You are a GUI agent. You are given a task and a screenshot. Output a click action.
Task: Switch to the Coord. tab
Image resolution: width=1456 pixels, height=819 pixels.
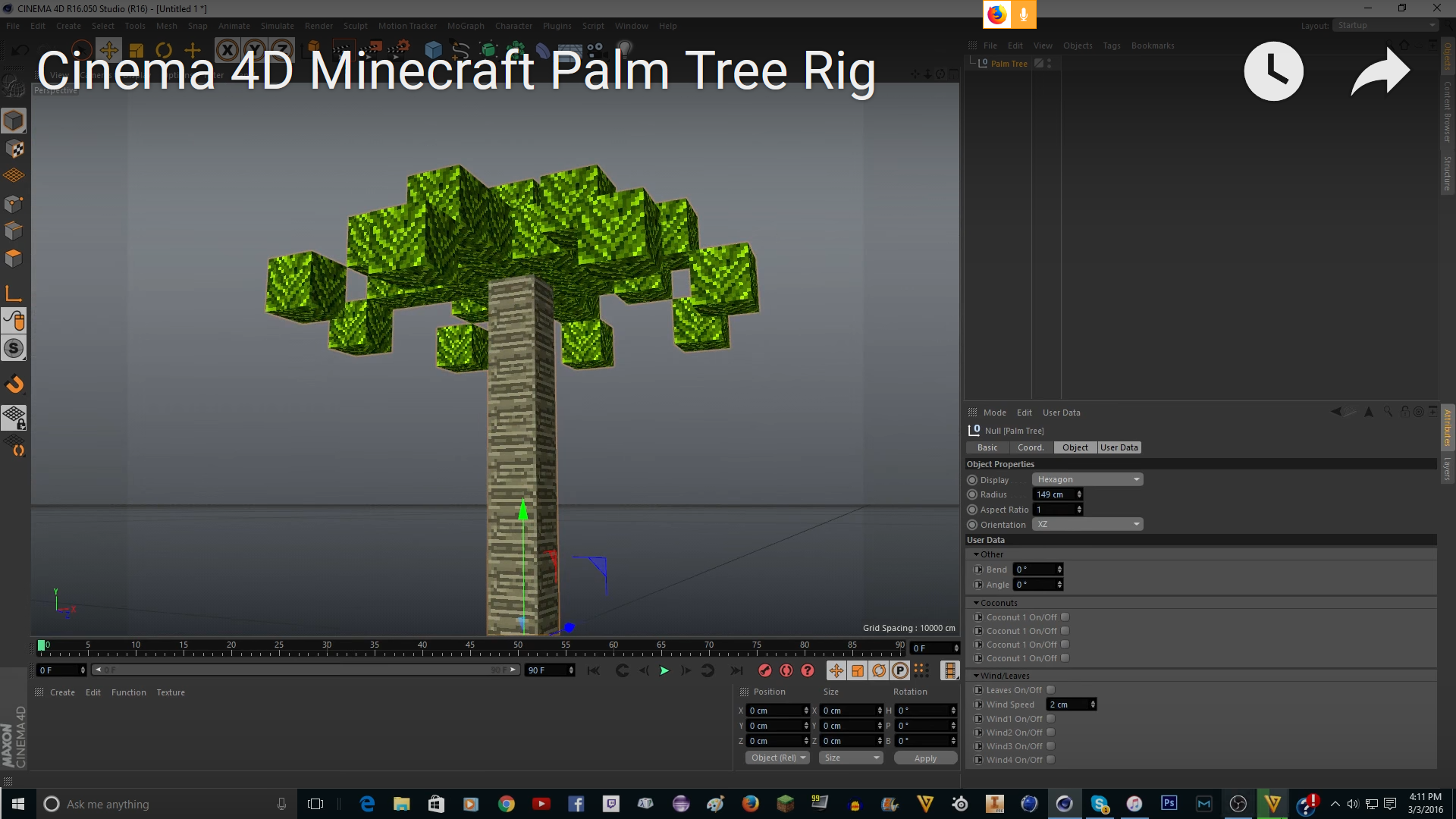pyautogui.click(x=1031, y=447)
